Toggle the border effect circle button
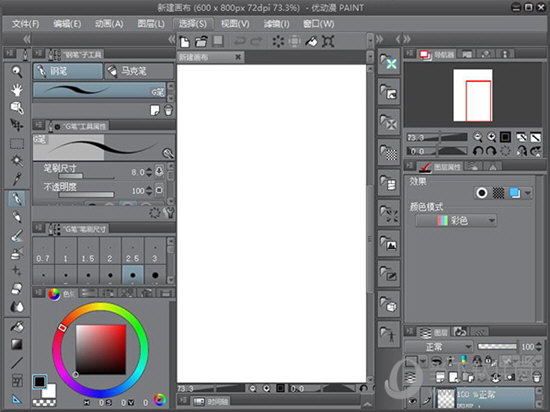Screen dimensions: 550x412 click(482, 193)
